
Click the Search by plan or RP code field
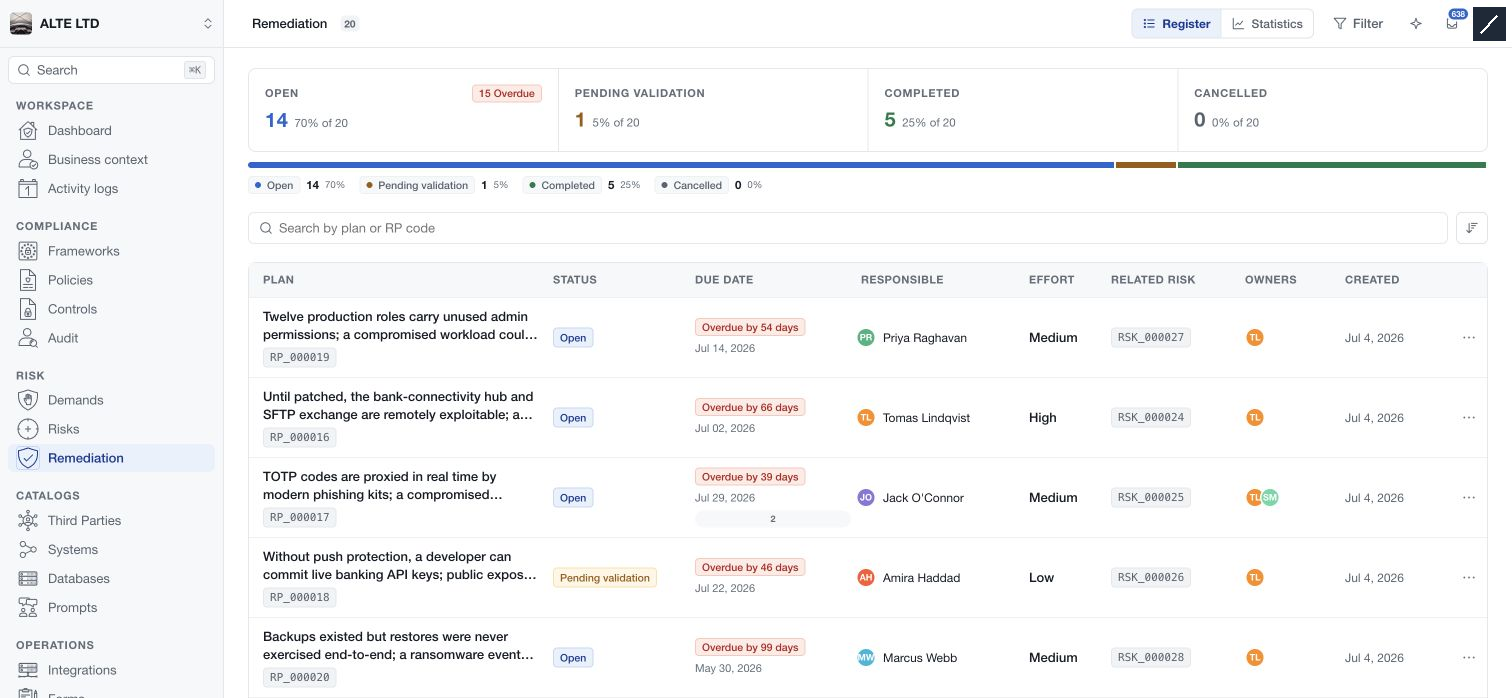(848, 228)
